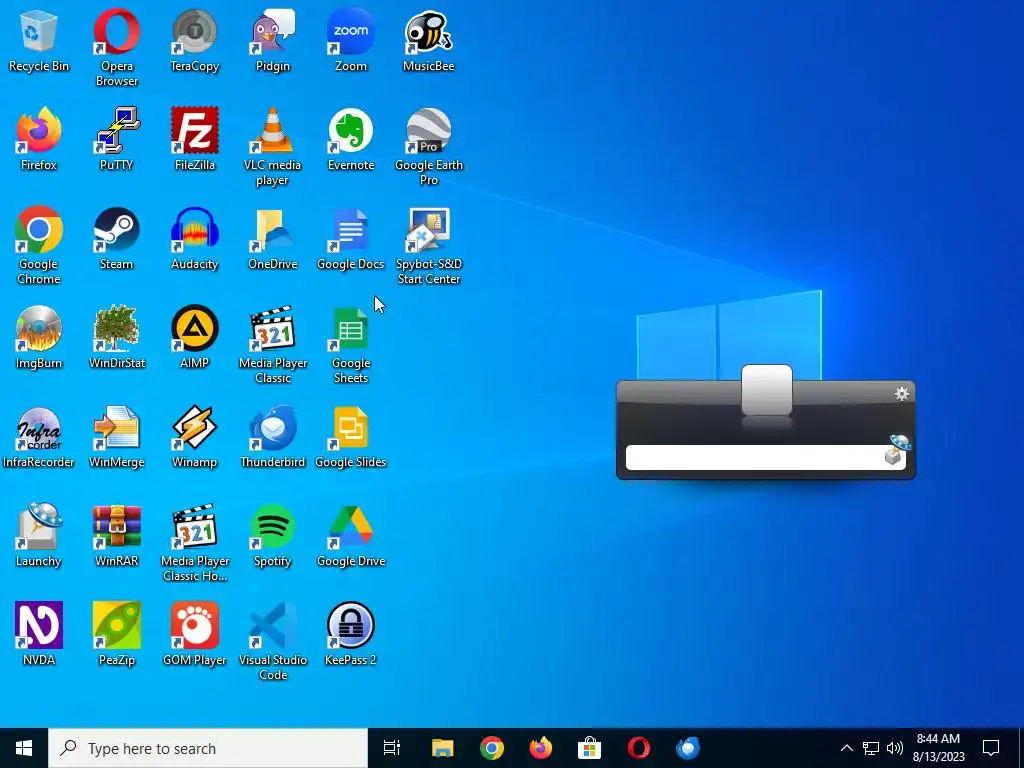Select the WinDirStat desktop shortcut
This screenshot has height=768, width=1024.
116,338
